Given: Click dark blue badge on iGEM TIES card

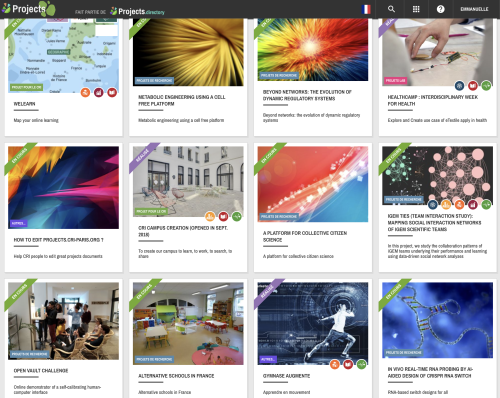Looking at the screenshot, I should [433, 204].
